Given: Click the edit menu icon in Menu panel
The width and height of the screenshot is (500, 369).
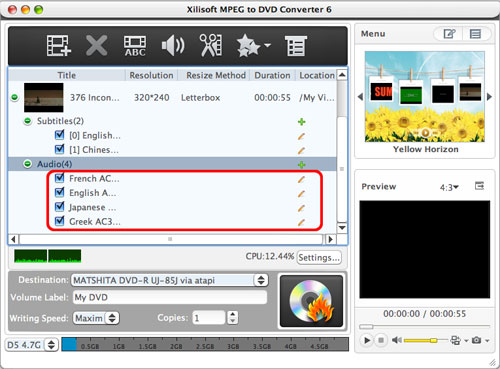Looking at the screenshot, I should (449, 34).
